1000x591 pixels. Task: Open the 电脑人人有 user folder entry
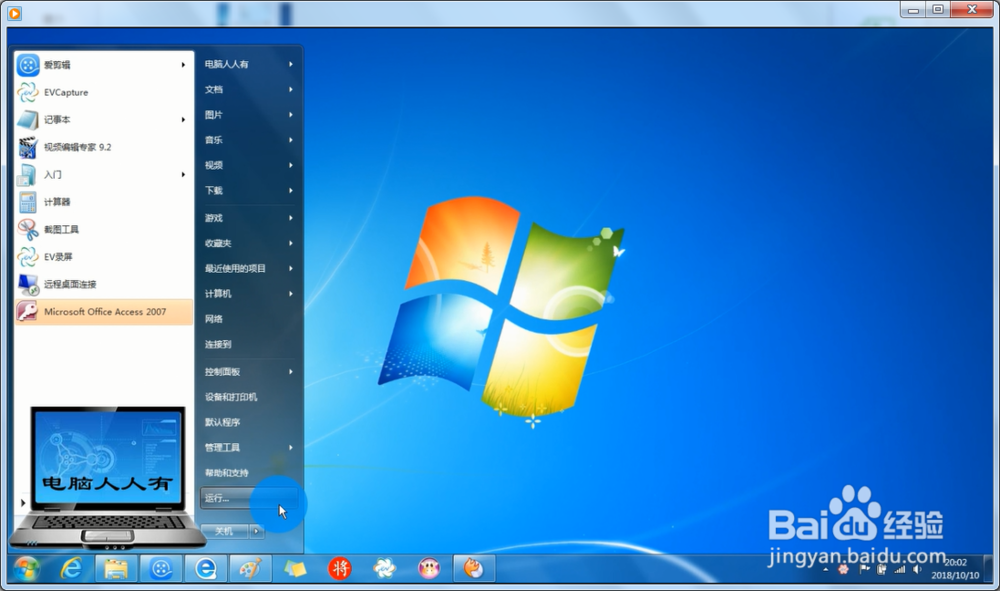coord(249,64)
